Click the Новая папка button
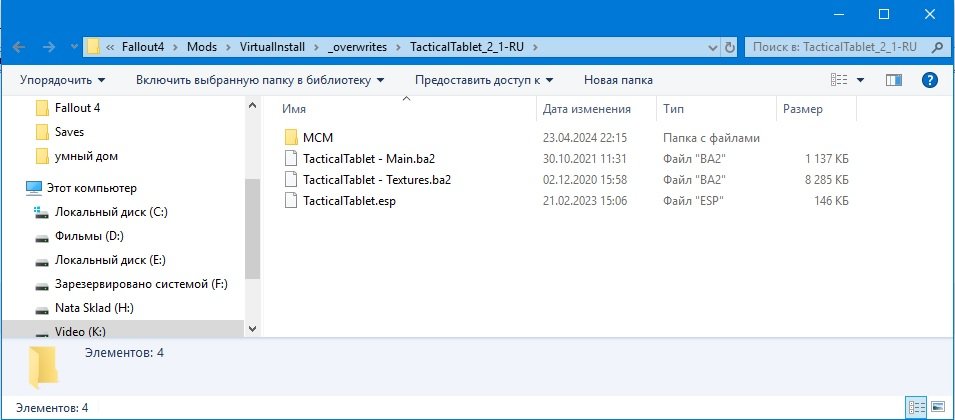This screenshot has height=420, width=955. coord(618,80)
